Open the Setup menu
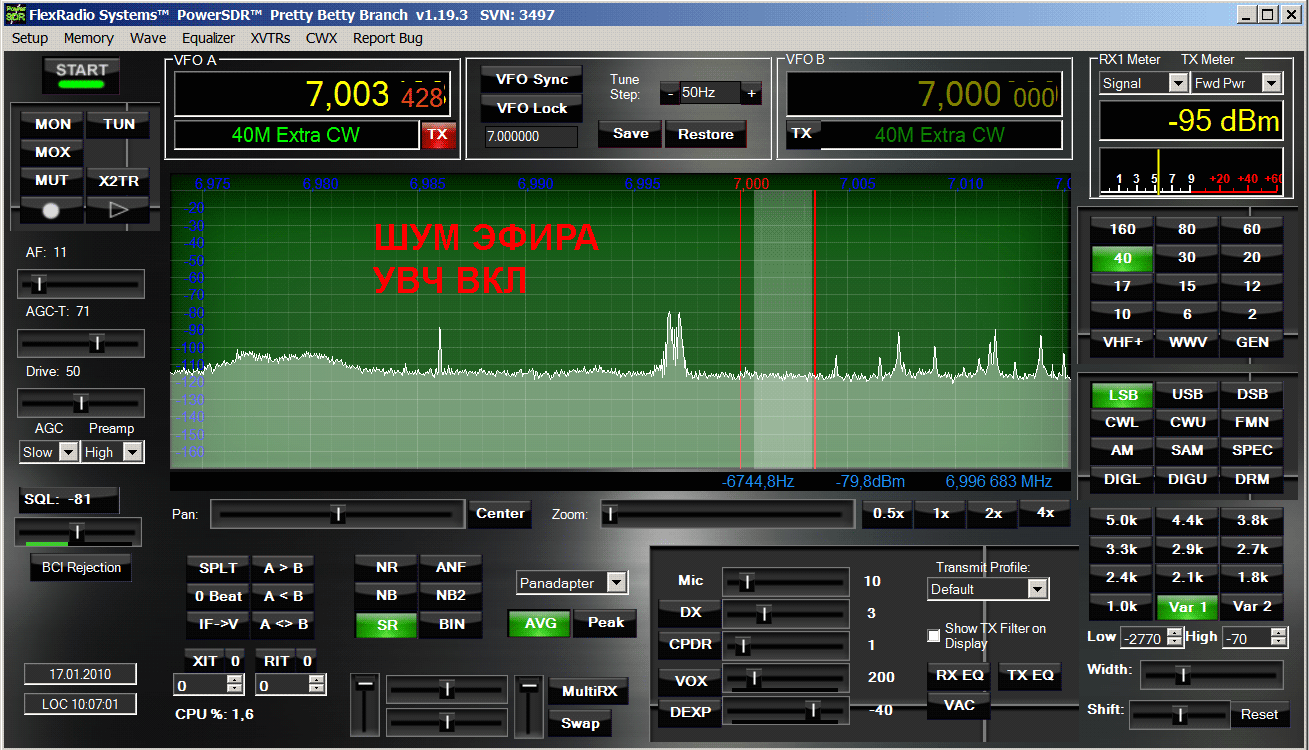The width and height of the screenshot is (1309, 750). 30,38
